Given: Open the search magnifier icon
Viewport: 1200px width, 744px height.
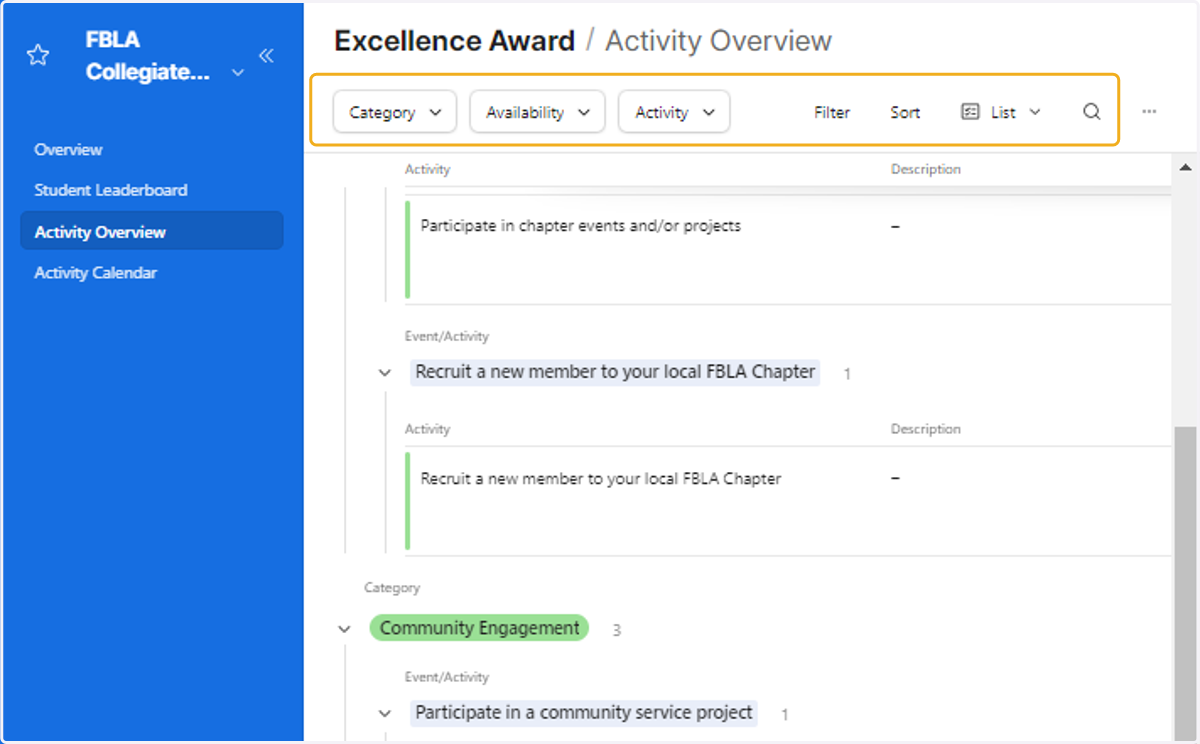Looking at the screenshot, I should [x=1092, y=112].
